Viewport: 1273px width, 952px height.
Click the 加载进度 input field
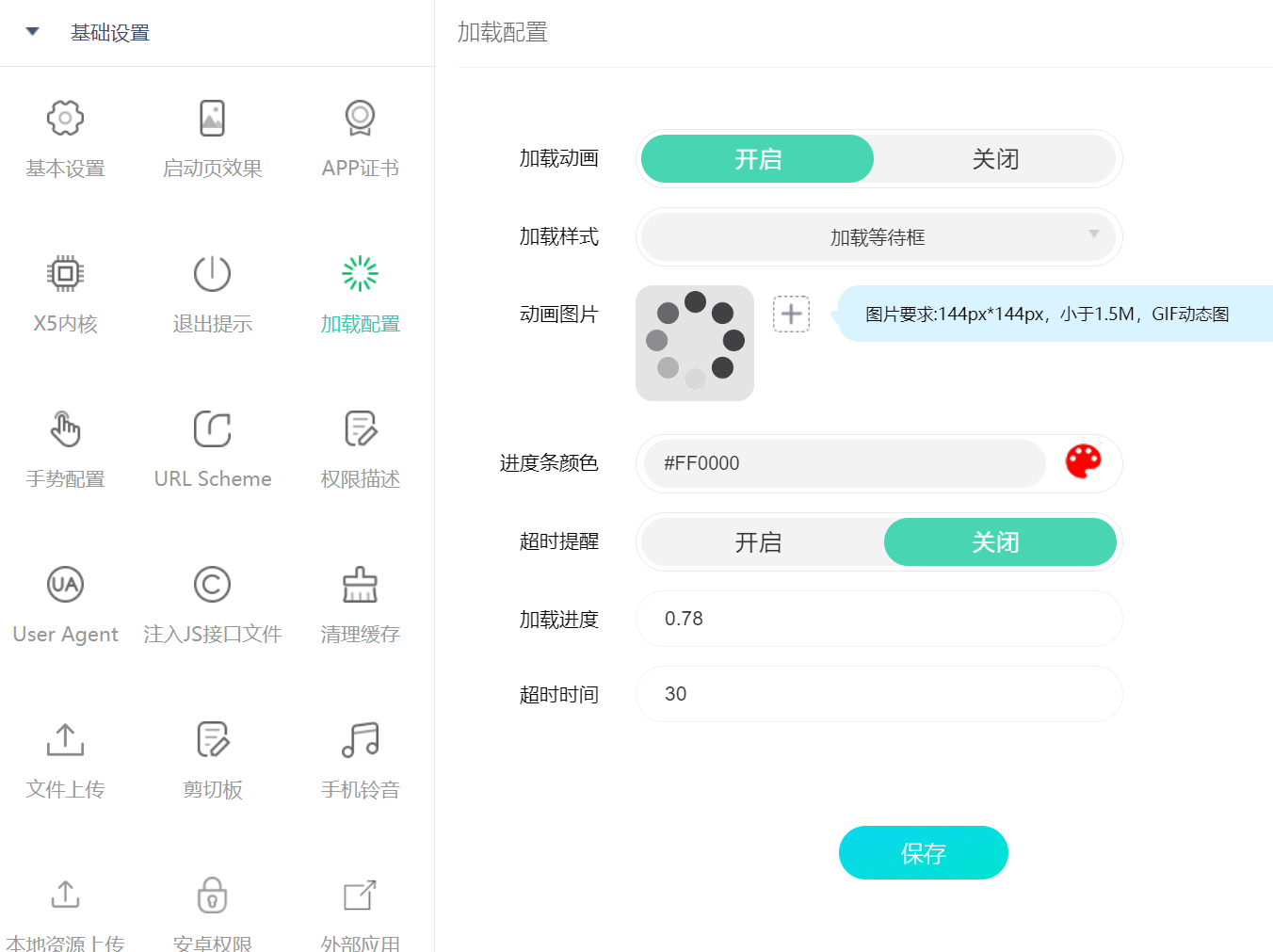click(x=879, y=619)
